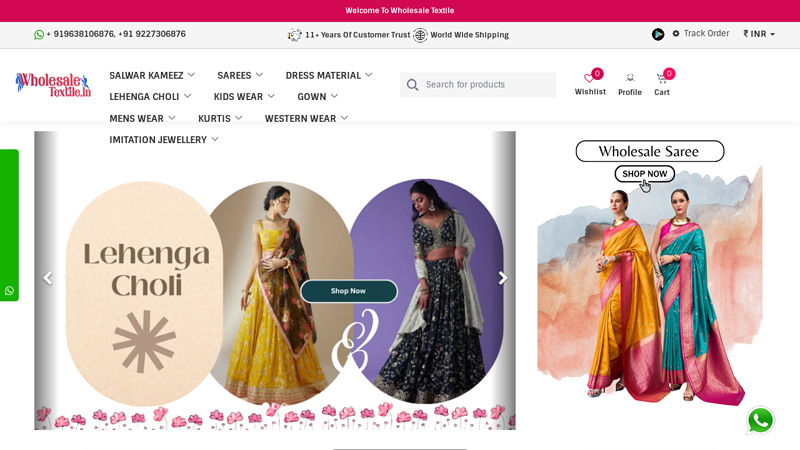
Task: Click the Cart count badge
Action: (669, 73)
